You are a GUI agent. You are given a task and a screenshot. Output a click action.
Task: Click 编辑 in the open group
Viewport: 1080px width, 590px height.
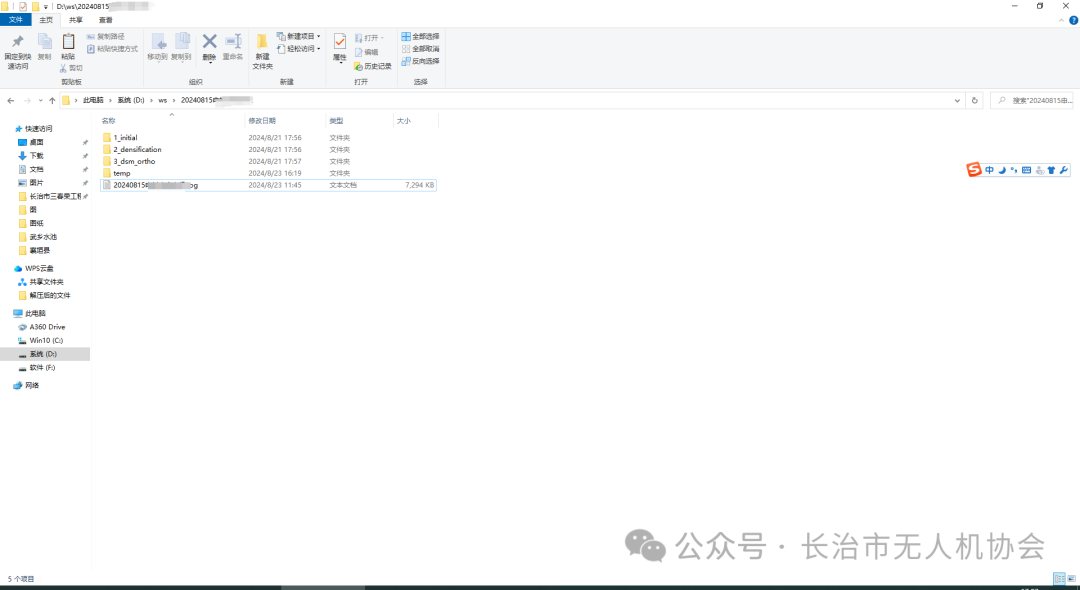coord(366,52)
